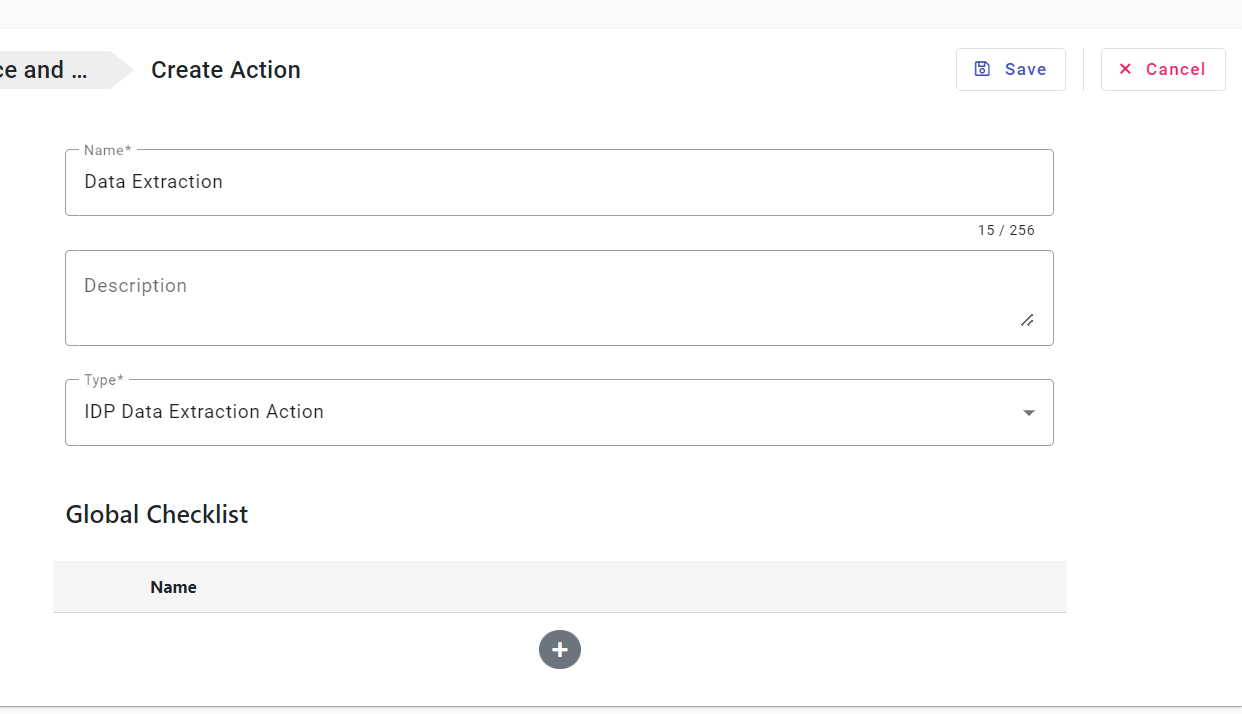Click the Type* field label
Viewport: 1242px width, 714px height.
point(104,380)
